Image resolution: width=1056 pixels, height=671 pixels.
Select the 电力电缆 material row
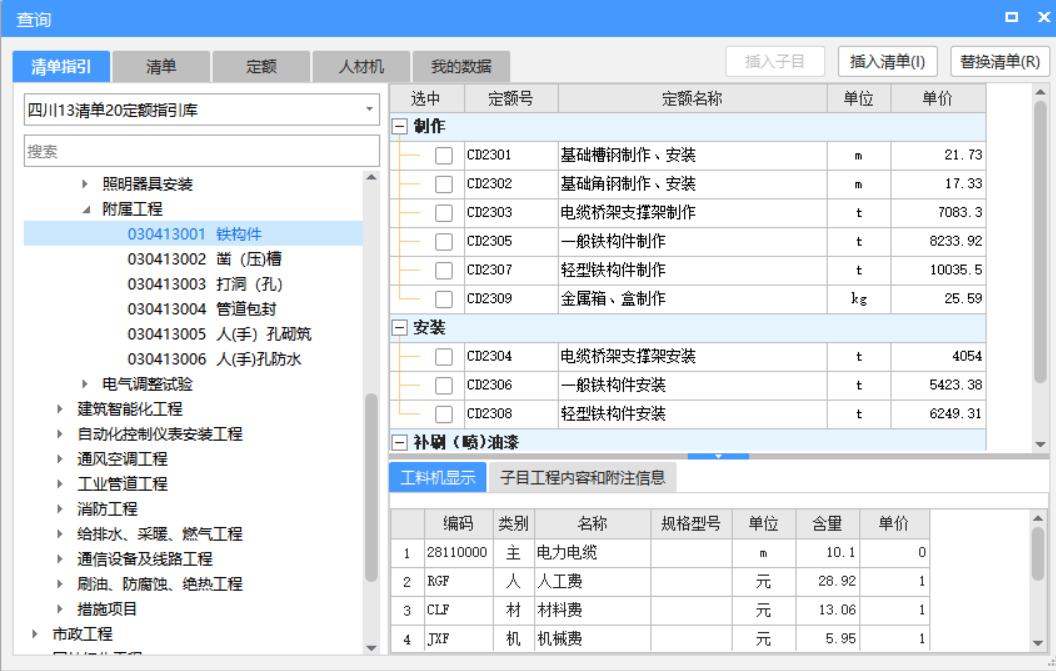click(660, 553)
